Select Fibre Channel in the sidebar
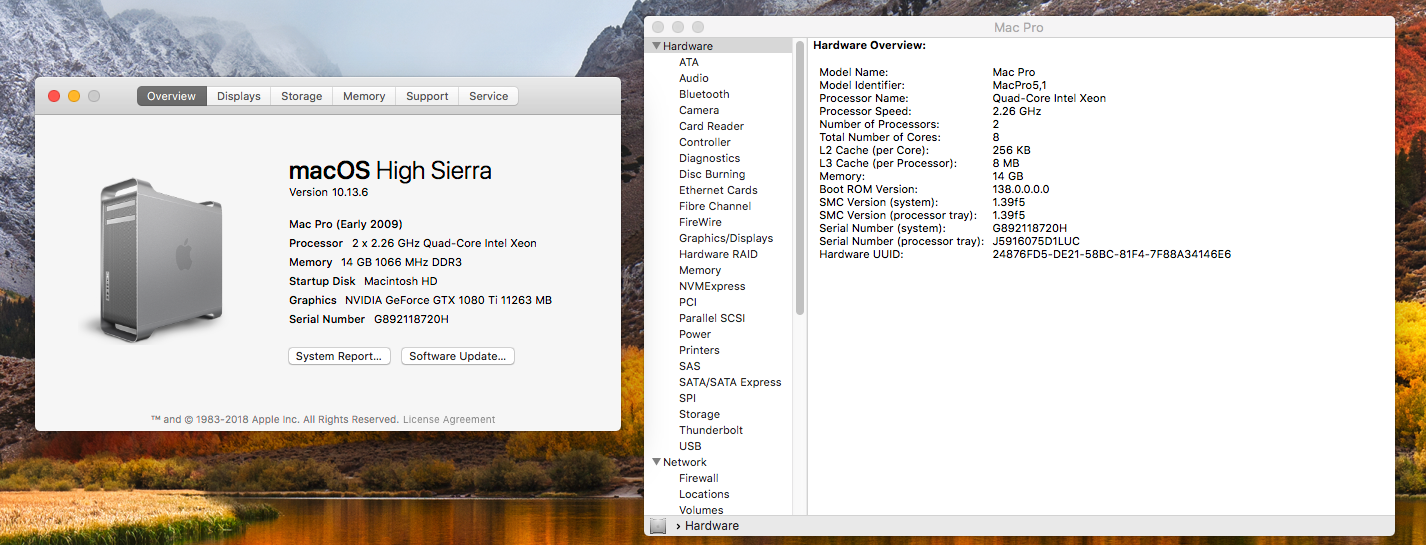Image resolution: width=1426 pixels, height=545 pixels. 715,206
